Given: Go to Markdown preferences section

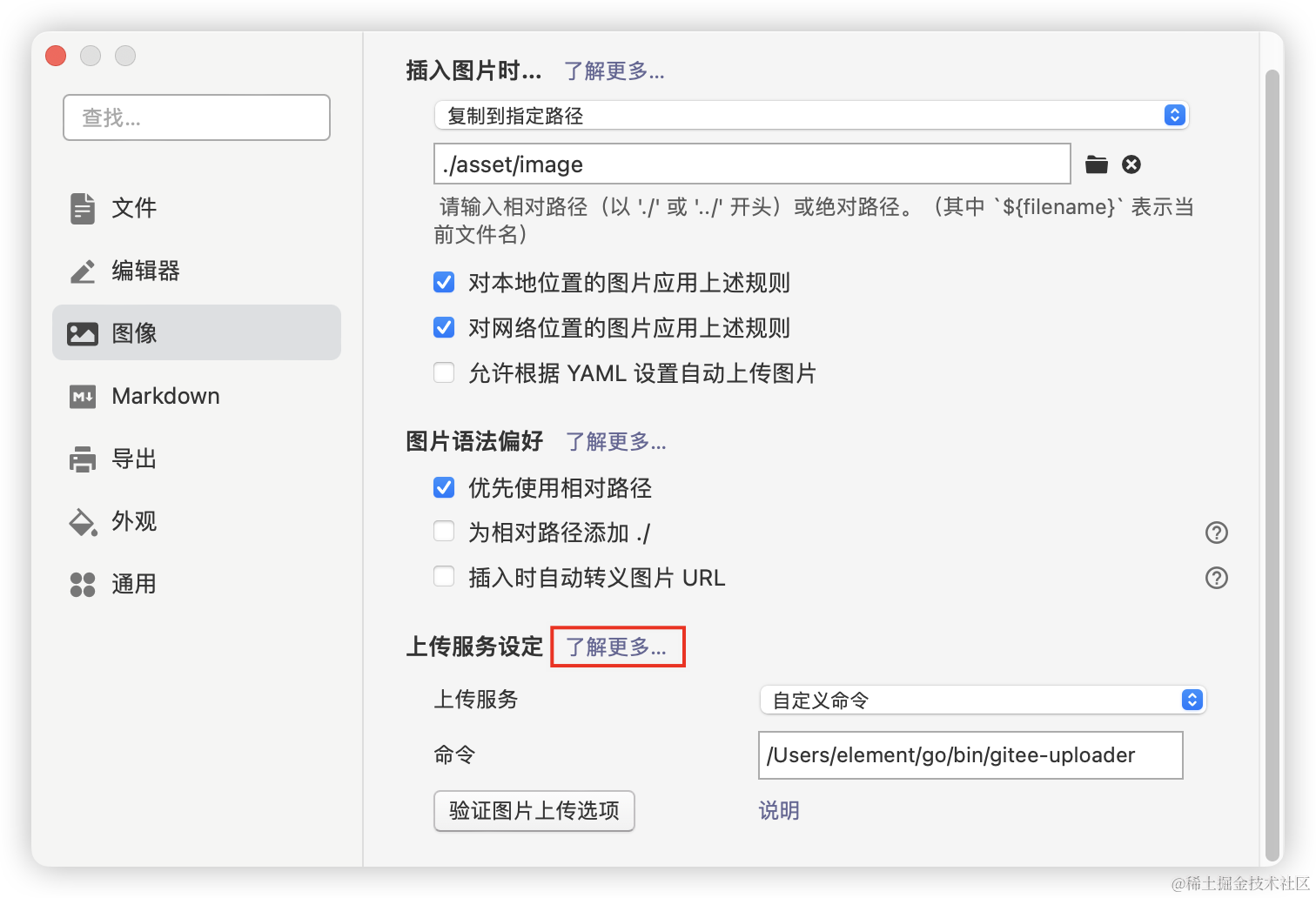Looking at the screenshot, I should (197, 396).
